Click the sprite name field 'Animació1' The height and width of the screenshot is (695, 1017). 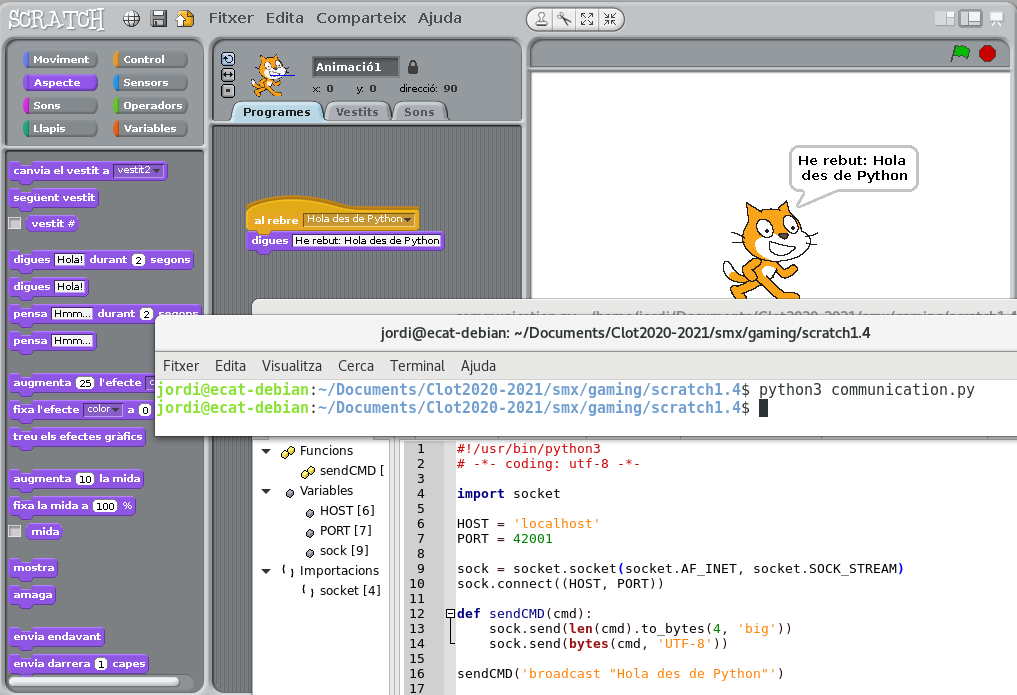(355, 67)
